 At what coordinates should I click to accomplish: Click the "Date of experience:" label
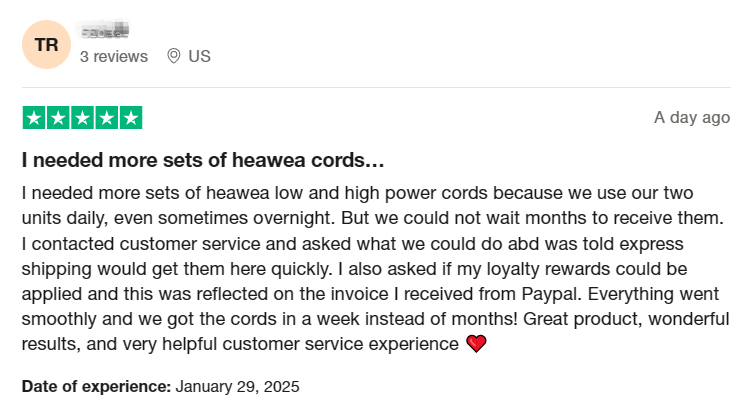96,385
